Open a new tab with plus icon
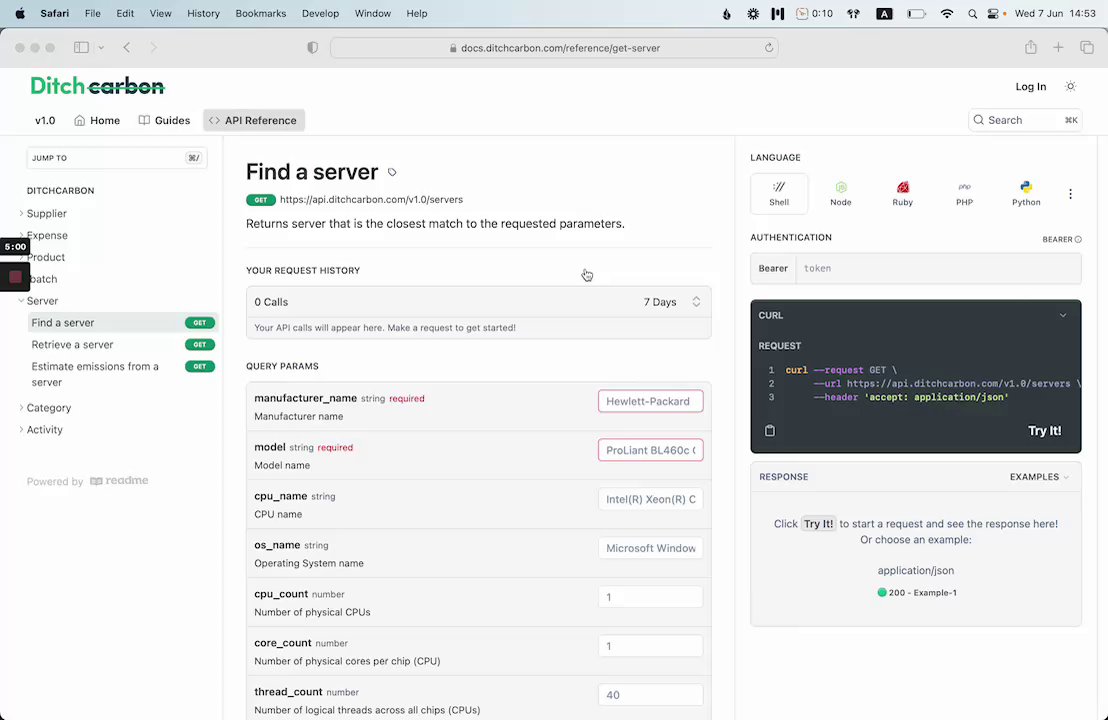 click(x=1058, y=47)
